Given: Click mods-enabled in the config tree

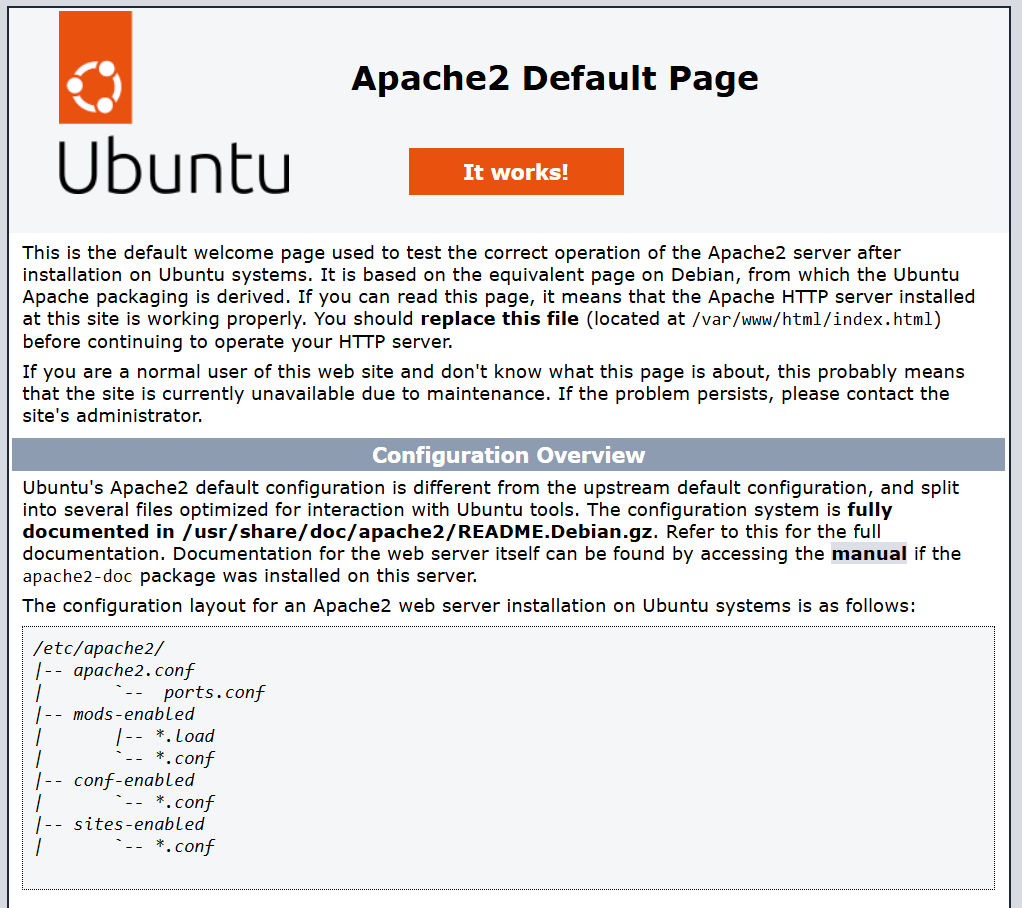Looking at the screenshot, I should (134, 714).
